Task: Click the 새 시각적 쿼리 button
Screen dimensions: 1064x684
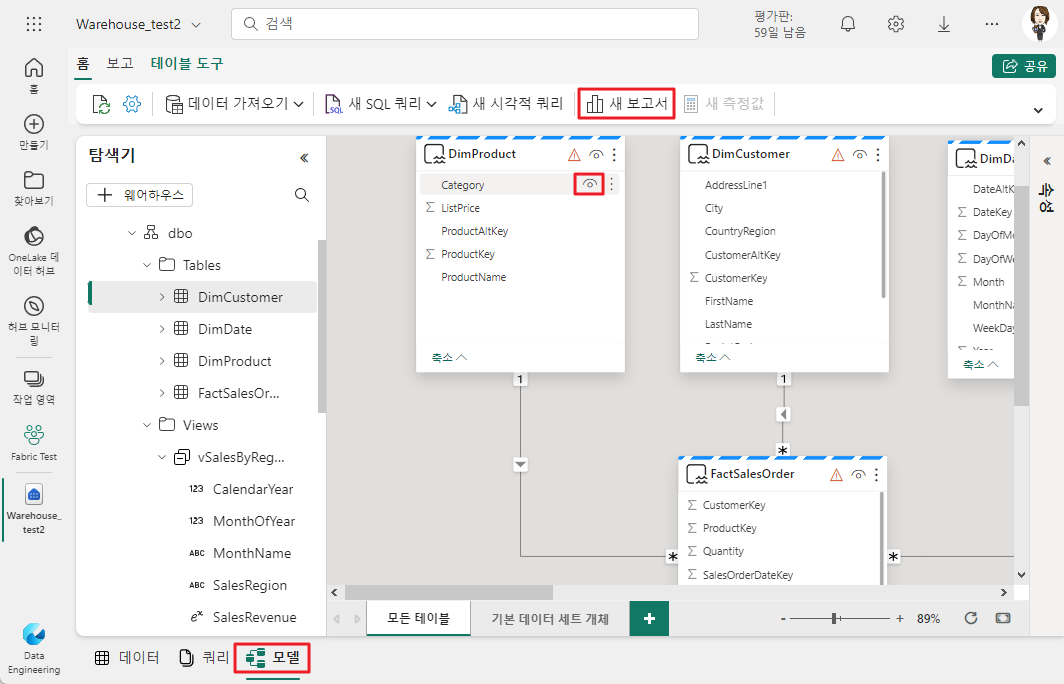Action: pos(506,104)
